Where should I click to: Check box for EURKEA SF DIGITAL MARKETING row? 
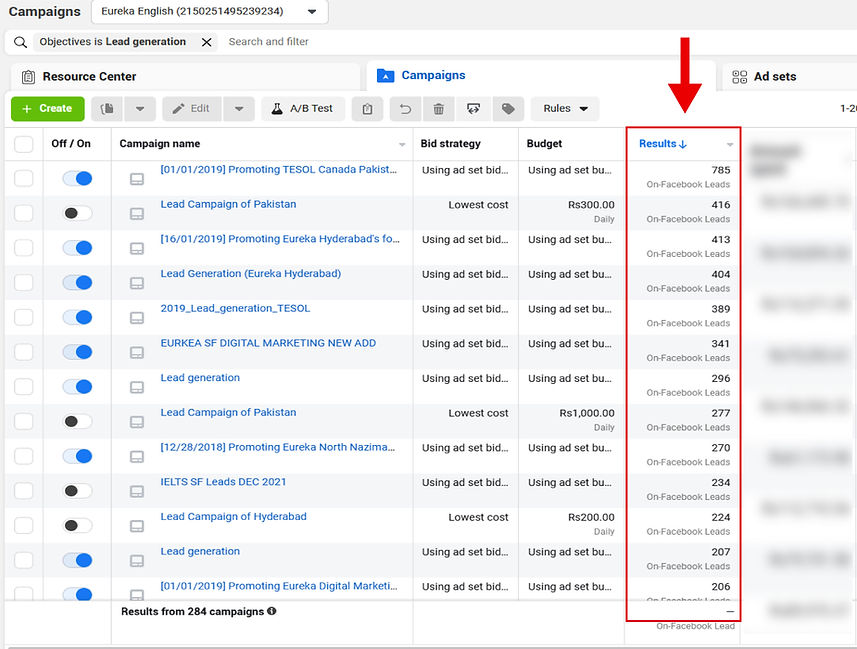(24, 352)
